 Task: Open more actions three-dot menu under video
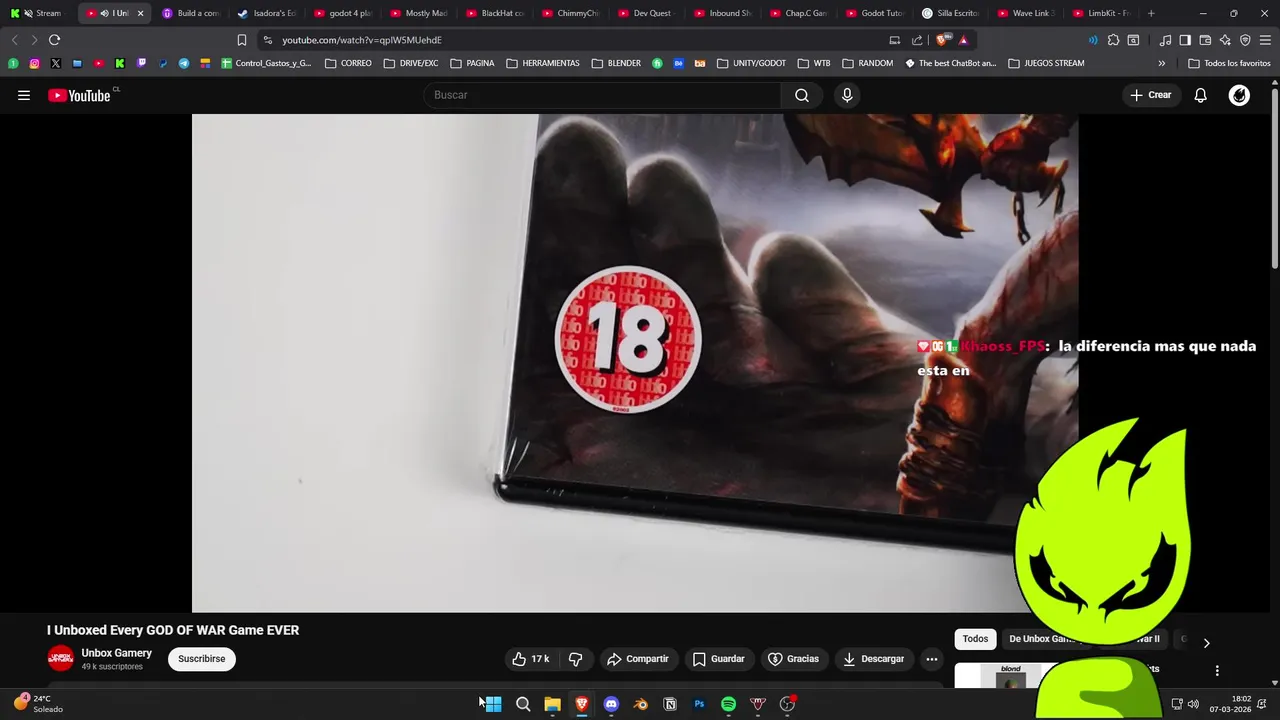pos(931,659)
